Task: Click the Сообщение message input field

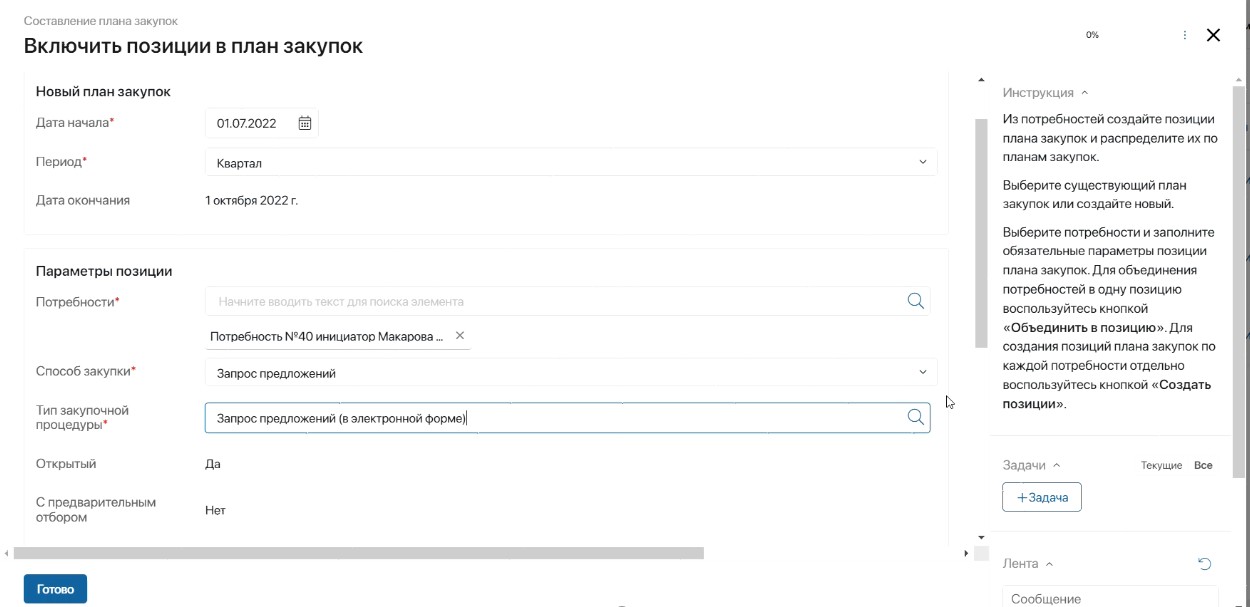Action: (1109, 598)
